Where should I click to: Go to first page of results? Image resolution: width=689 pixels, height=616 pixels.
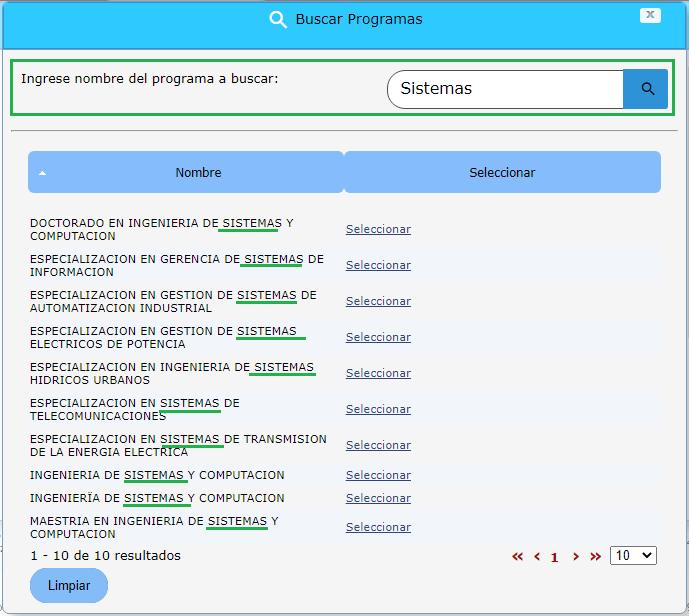click(517, 557)
